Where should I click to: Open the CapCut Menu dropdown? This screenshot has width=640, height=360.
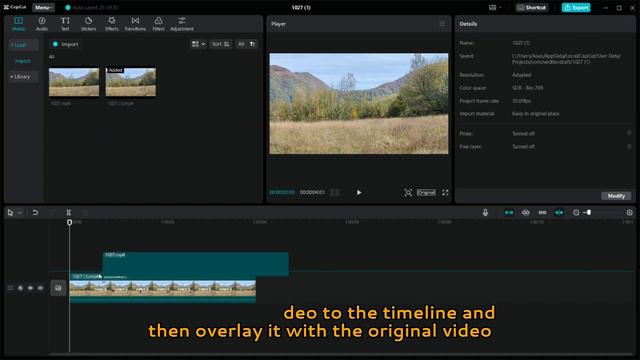pos(43,7)
